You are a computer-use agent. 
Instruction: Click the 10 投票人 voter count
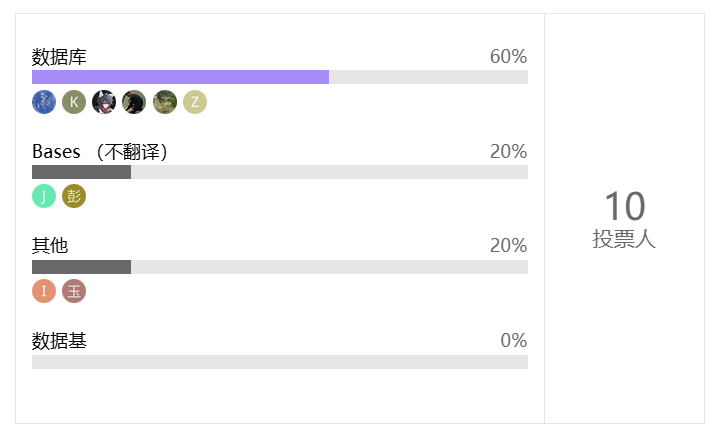[x=624, y=219]
